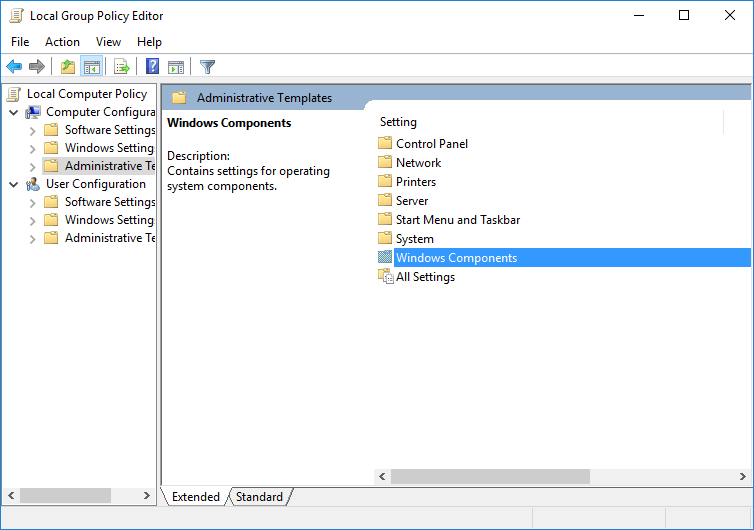The image size is (754, 530).
Task: Click the User Configuration icon in the tree
Action: pyautogui.click(x=33, y=184)
